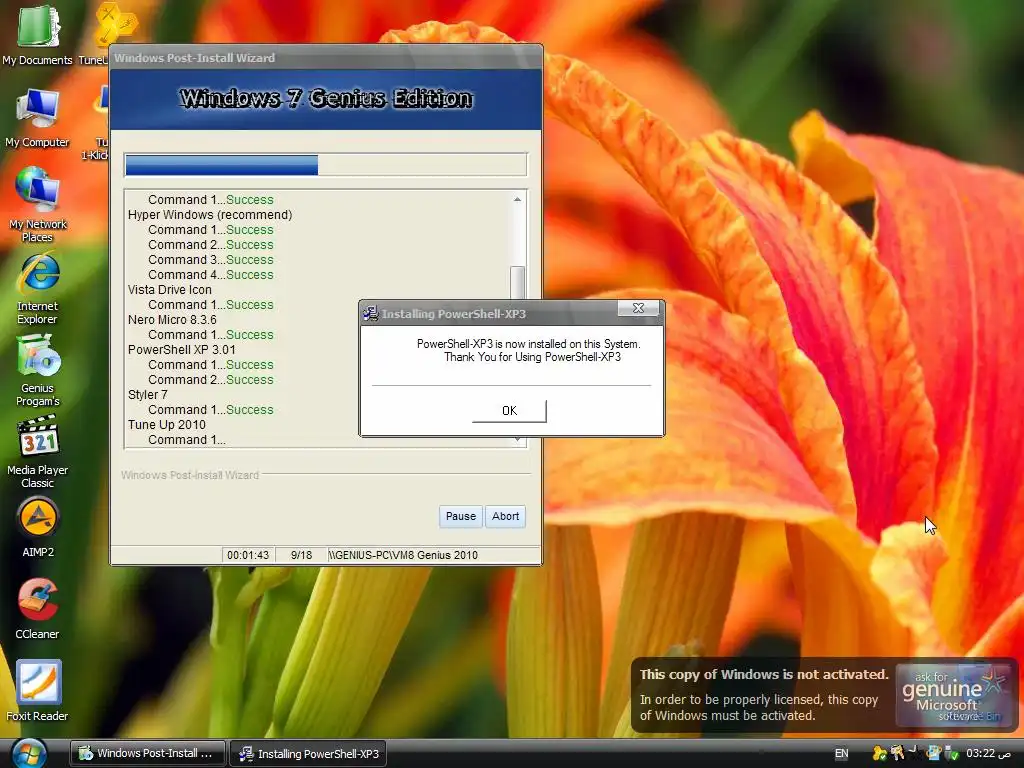Select the PowerShell XP 3.01 log entry
1024x768 pixels.
click(182, 349)
